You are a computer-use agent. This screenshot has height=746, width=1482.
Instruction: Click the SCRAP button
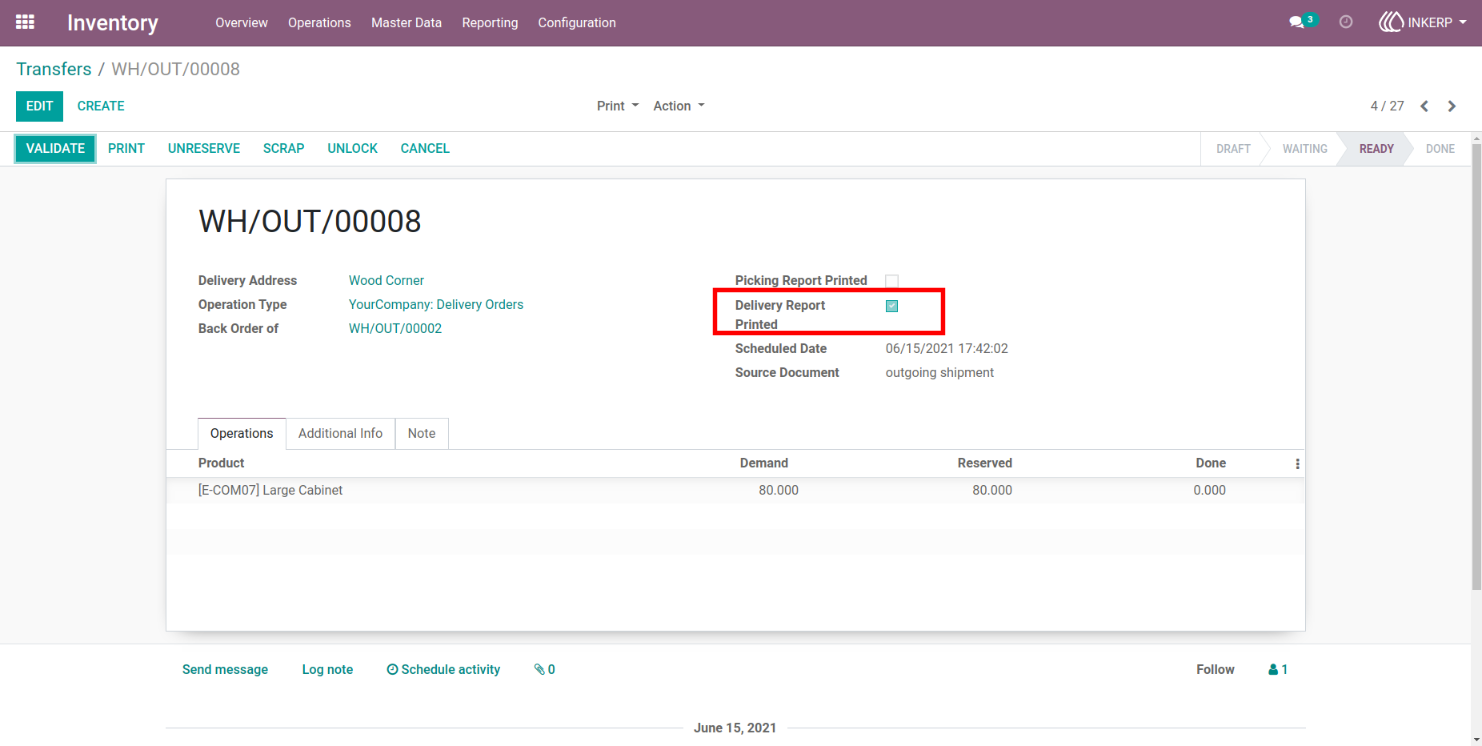(284, 148)
